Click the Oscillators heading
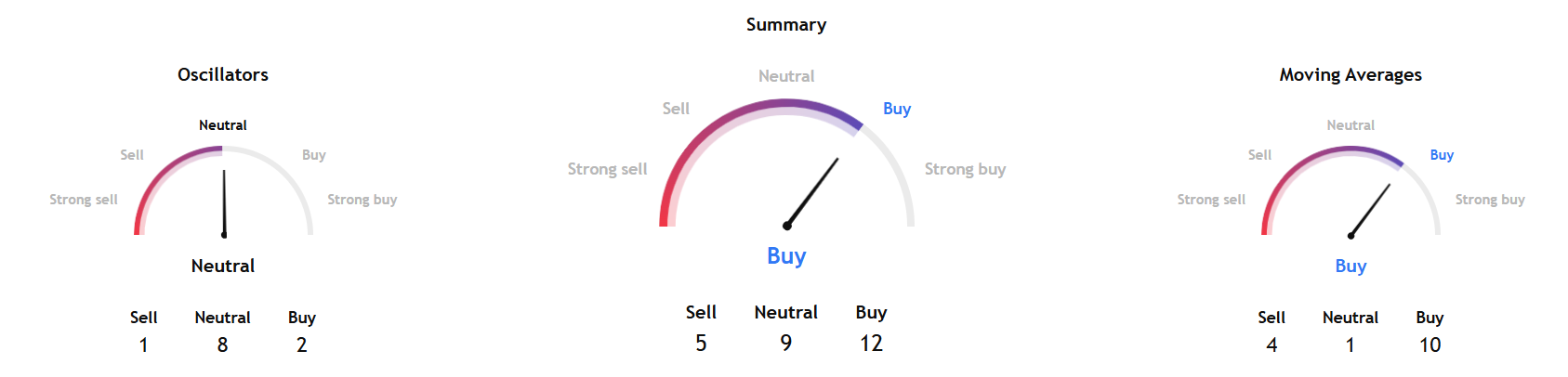The height and width of the screenshot is (377, 1568). coord(223,75)
